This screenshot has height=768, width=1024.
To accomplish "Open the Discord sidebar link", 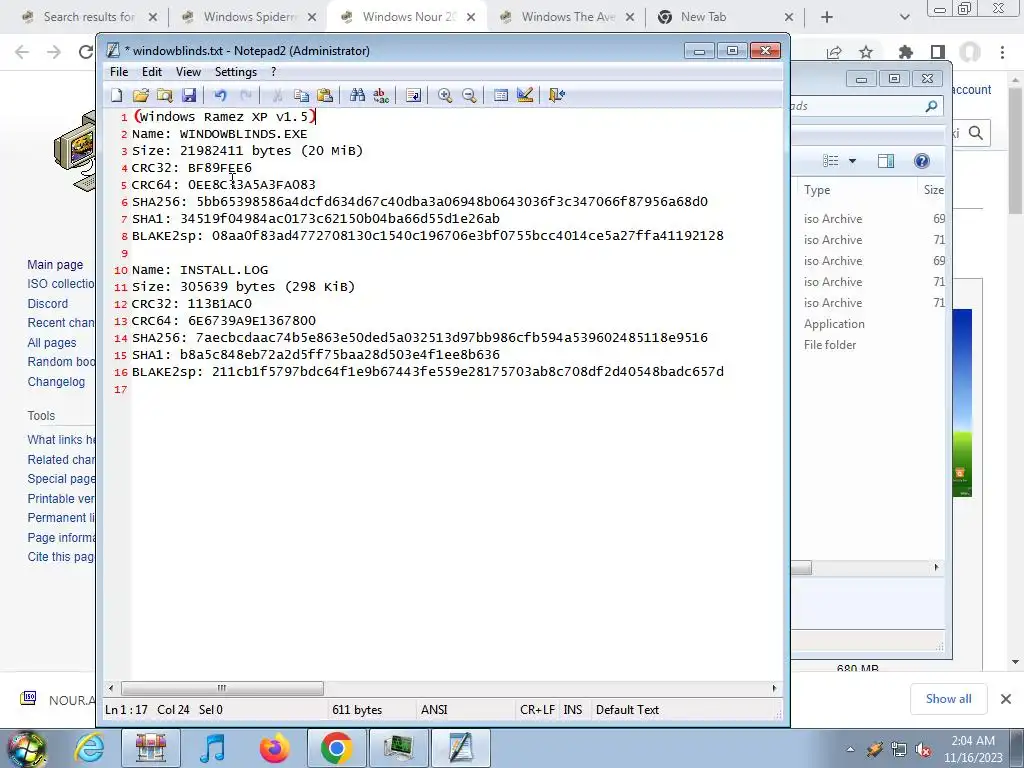I will pyautogui.click(x=48, y=304).
